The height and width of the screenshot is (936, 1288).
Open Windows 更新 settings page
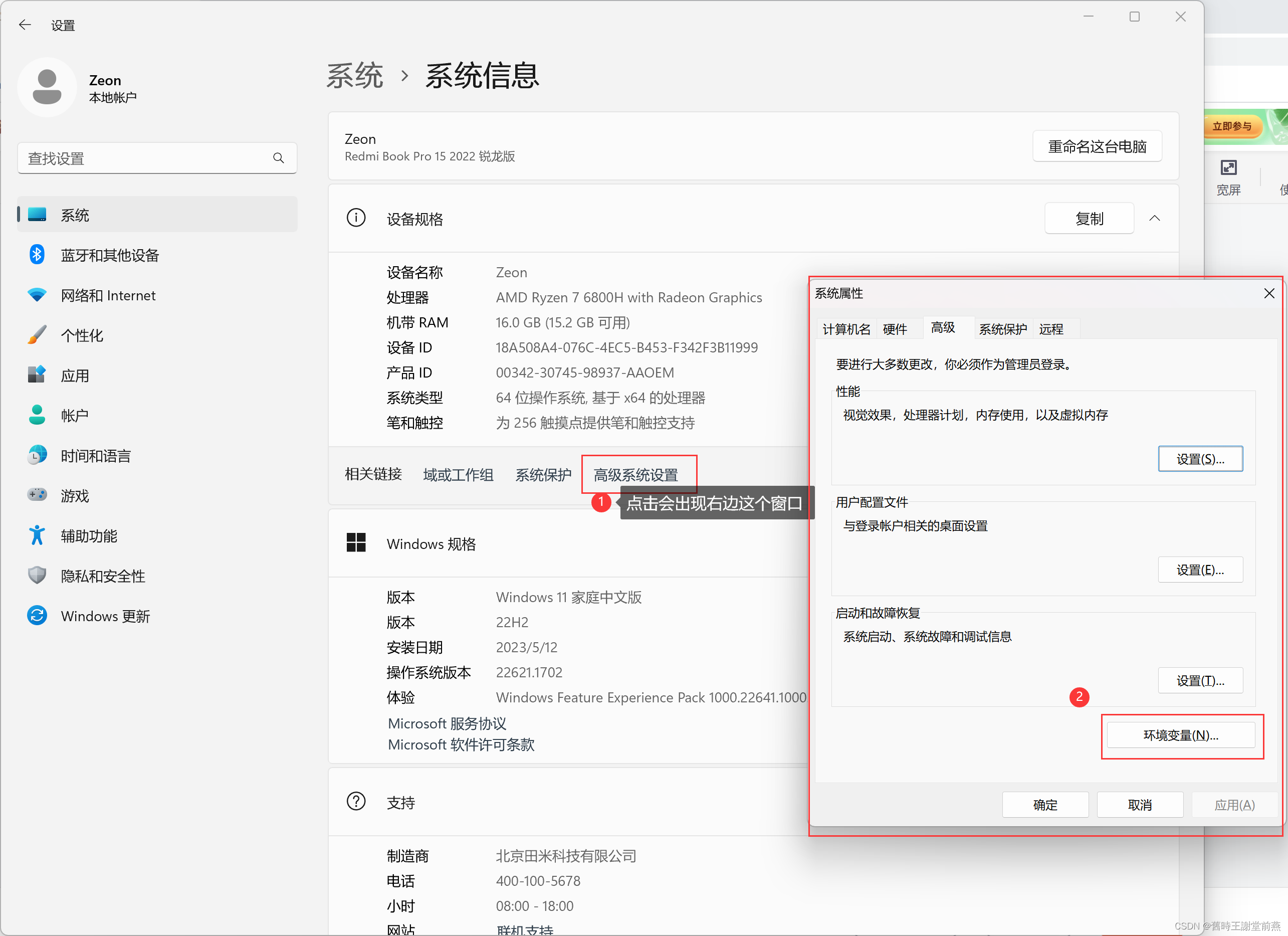[105, 616]
